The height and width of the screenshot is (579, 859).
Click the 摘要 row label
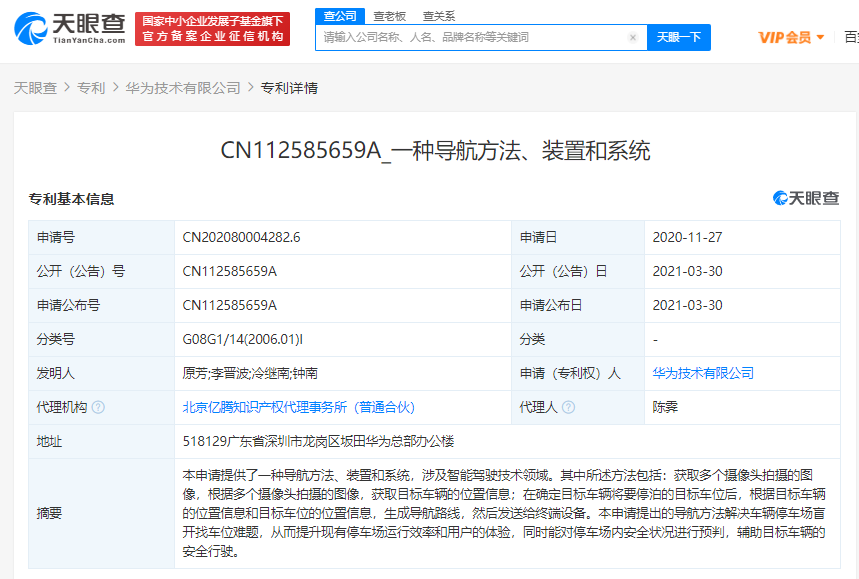(x=49, y=513)
